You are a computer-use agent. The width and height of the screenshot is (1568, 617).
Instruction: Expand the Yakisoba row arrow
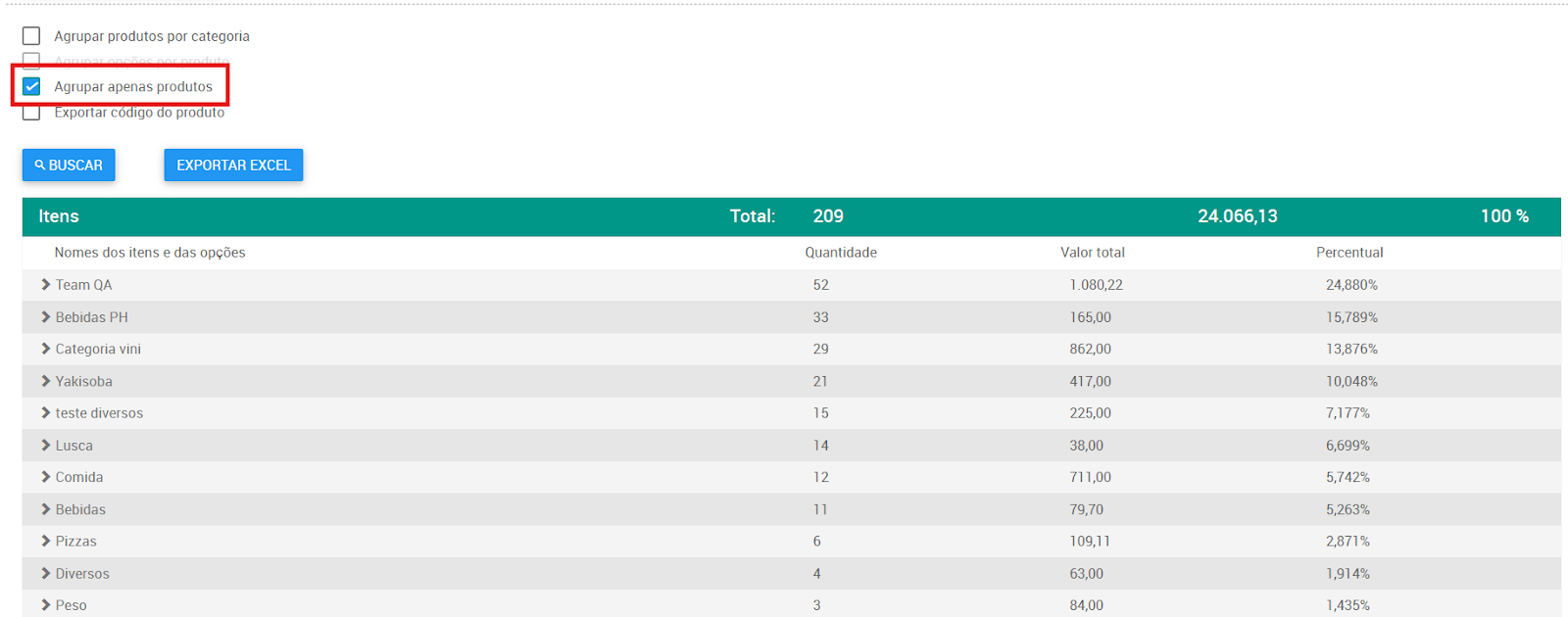tap(45, 381)
